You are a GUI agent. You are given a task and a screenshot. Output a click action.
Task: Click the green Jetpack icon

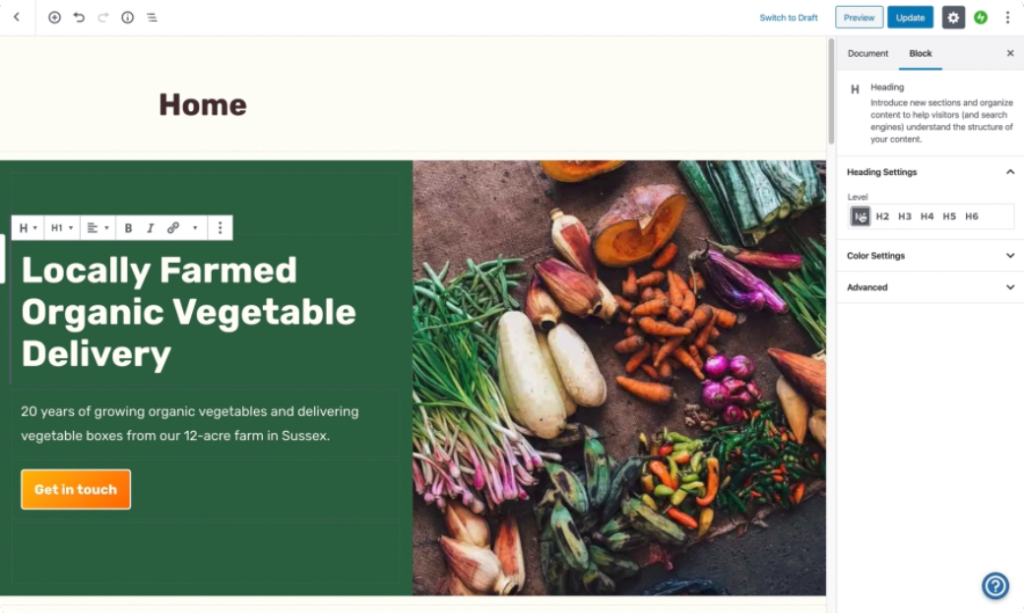[980, 18]
